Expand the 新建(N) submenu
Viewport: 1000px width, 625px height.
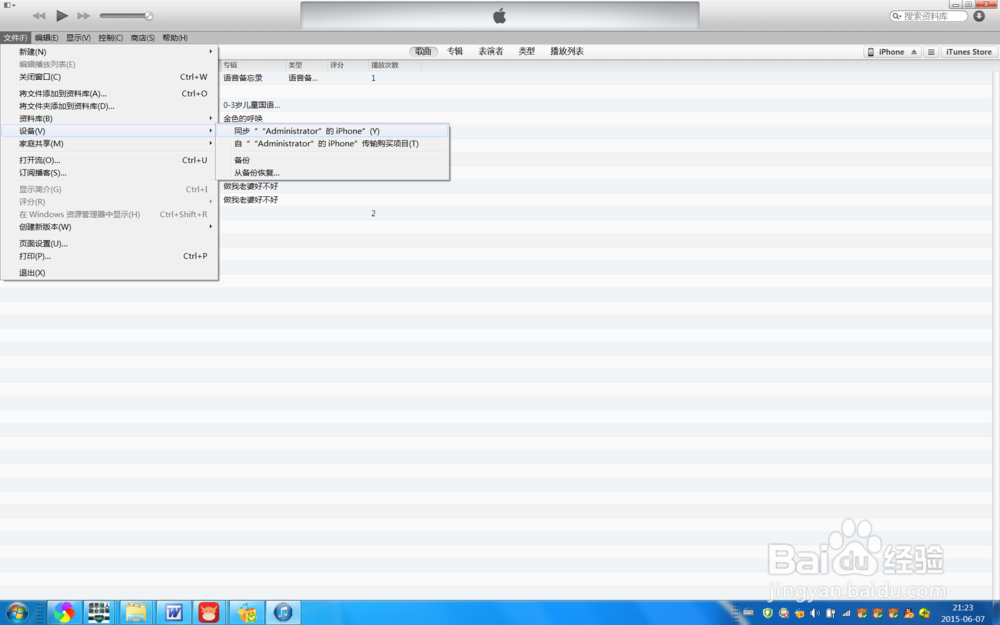click(110, 52)
